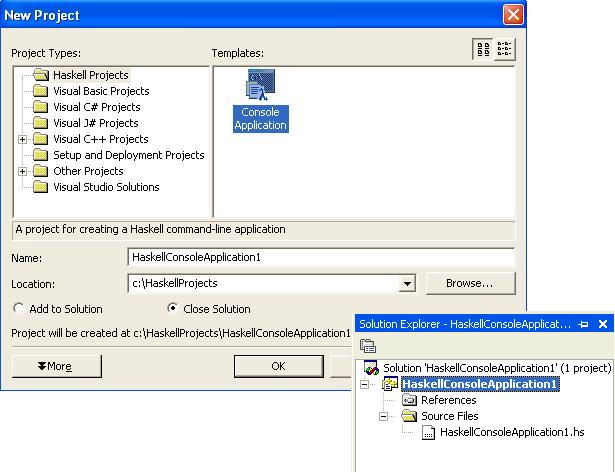Click the Other Projects folder icon

point(40,171)
